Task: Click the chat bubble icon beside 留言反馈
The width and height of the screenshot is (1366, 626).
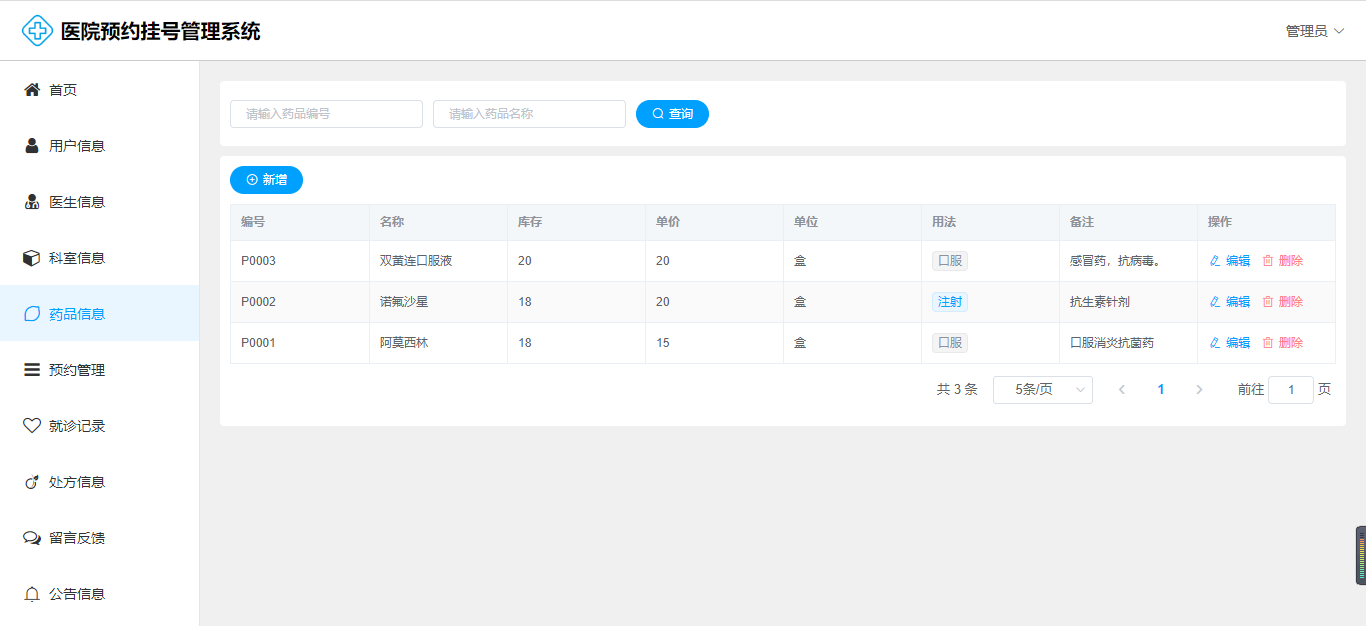Action: click(x=32, y=538)
